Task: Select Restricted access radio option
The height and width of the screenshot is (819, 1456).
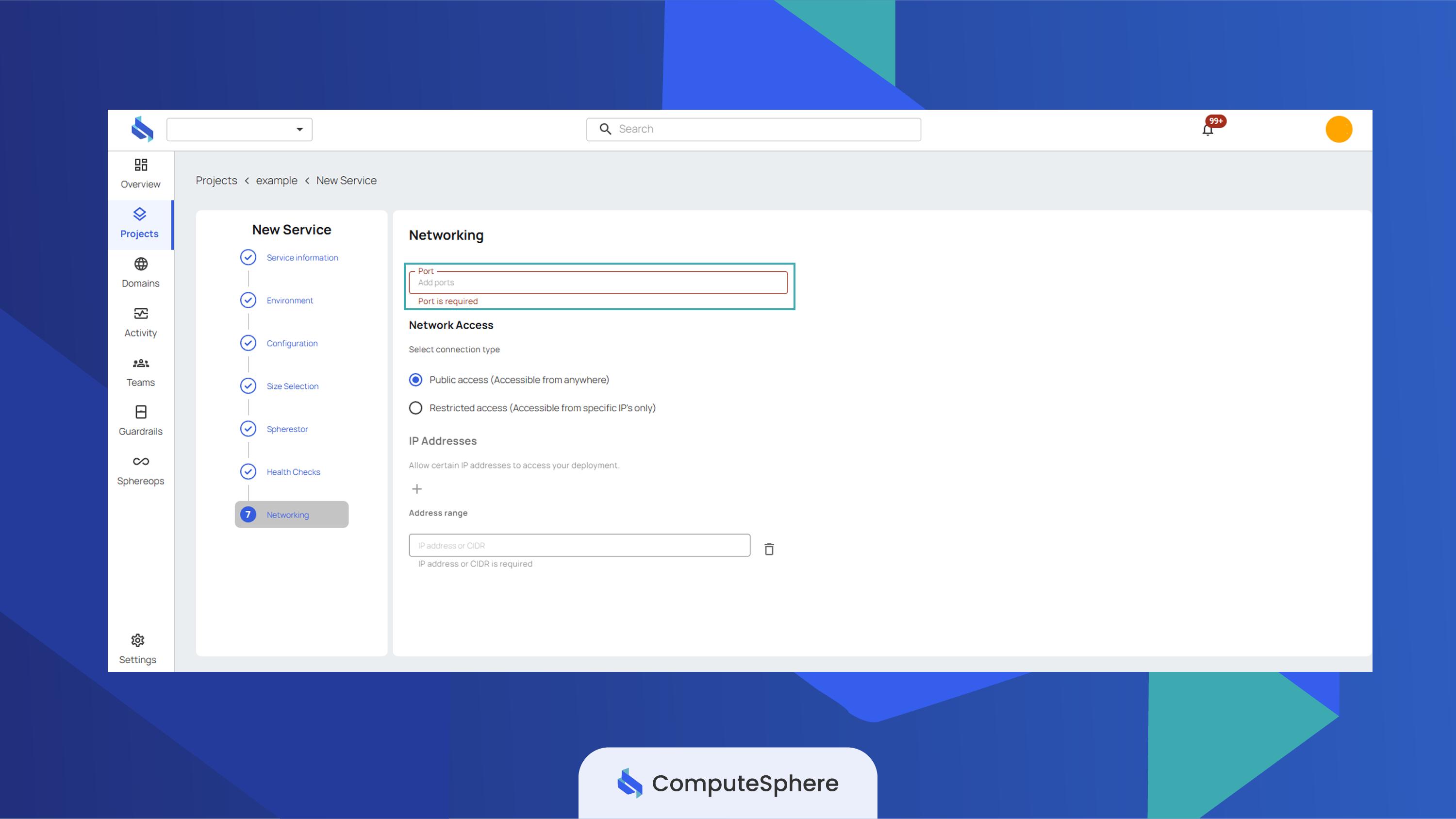Action: 415,408
